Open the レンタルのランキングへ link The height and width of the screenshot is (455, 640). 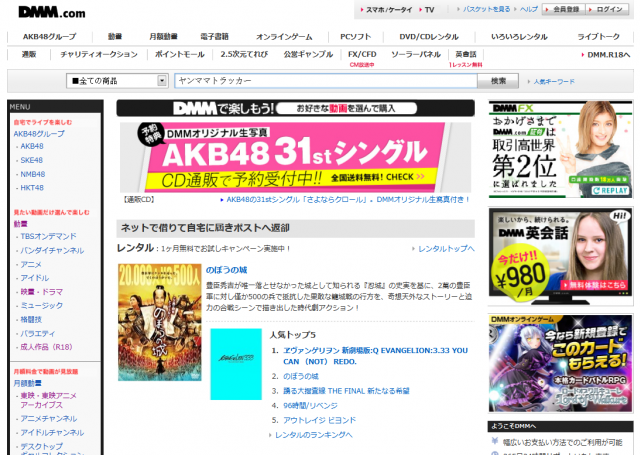[x=313, y=435]
